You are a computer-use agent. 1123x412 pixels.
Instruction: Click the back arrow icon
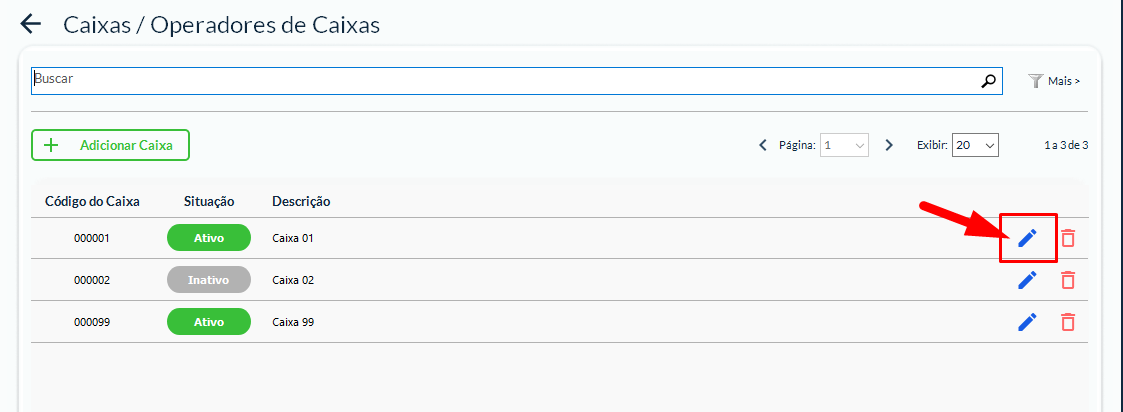coord(31,25)
